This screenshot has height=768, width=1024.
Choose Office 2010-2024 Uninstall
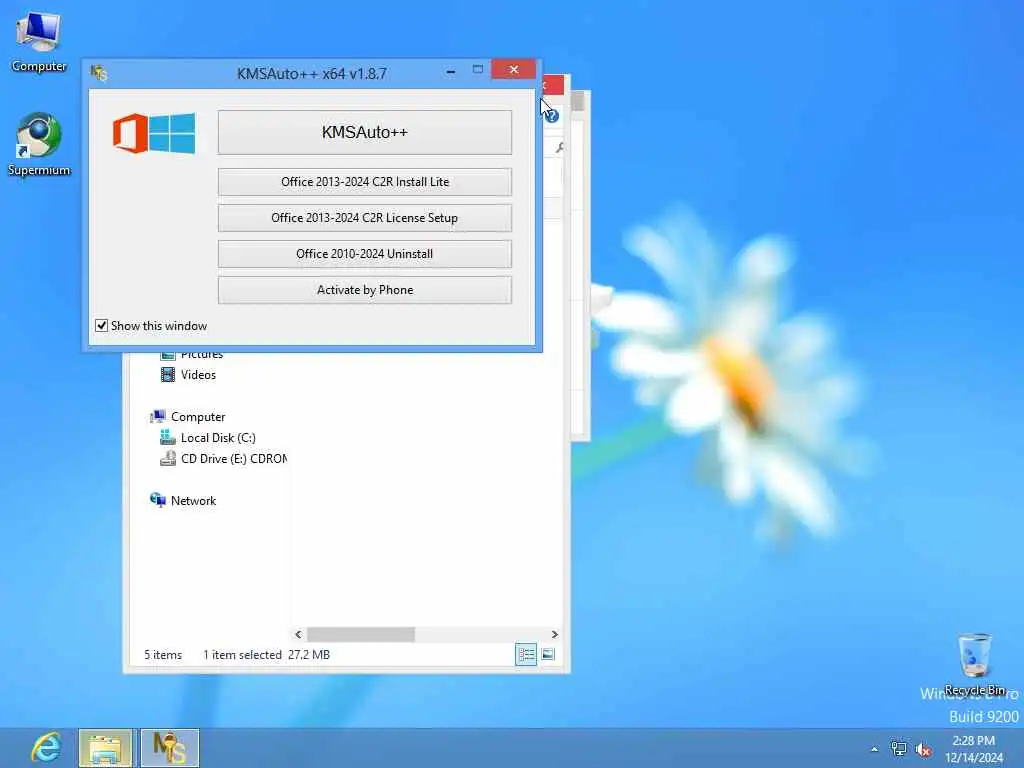coord(364,254)
